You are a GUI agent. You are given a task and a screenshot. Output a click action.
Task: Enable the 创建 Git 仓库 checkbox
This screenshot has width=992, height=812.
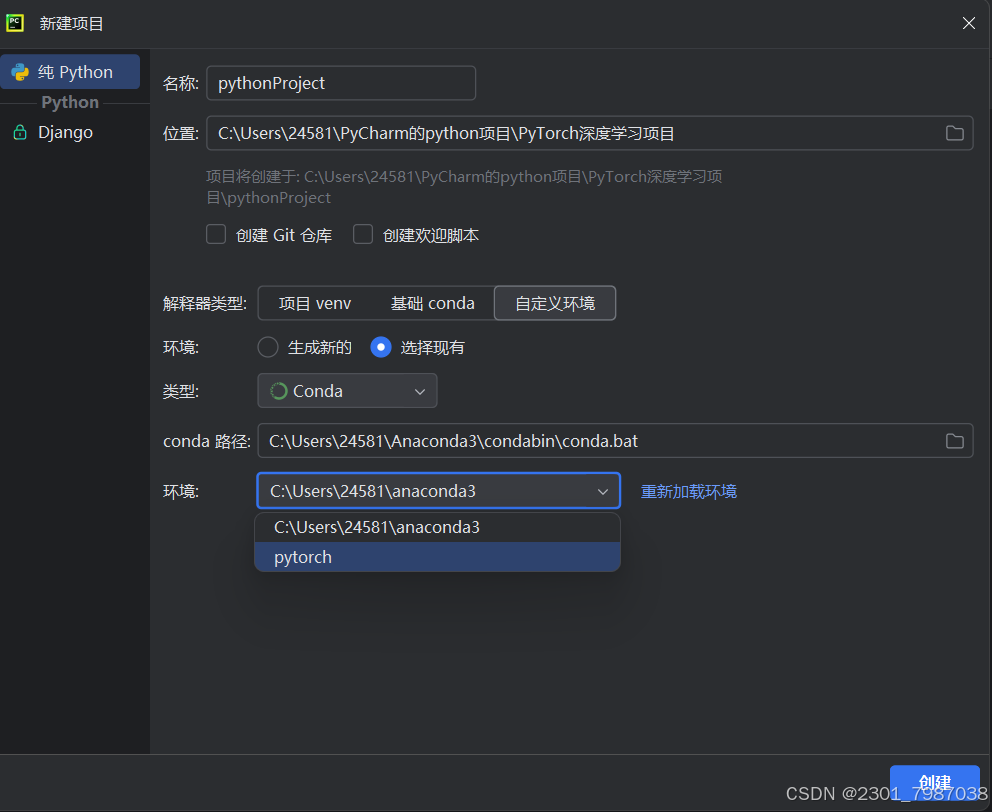[x=215, y=234]
